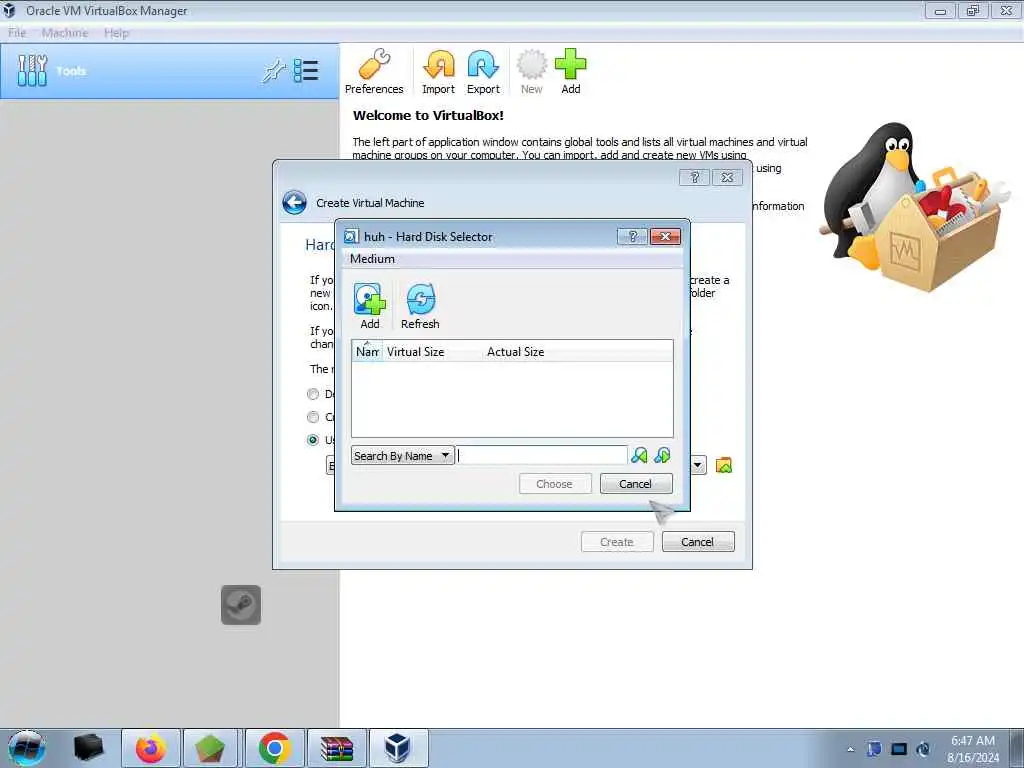Click Tools icon in left panel
The height and width of the screenshot is (768, 1024).
pyautogui.click(x=32, y=71)
